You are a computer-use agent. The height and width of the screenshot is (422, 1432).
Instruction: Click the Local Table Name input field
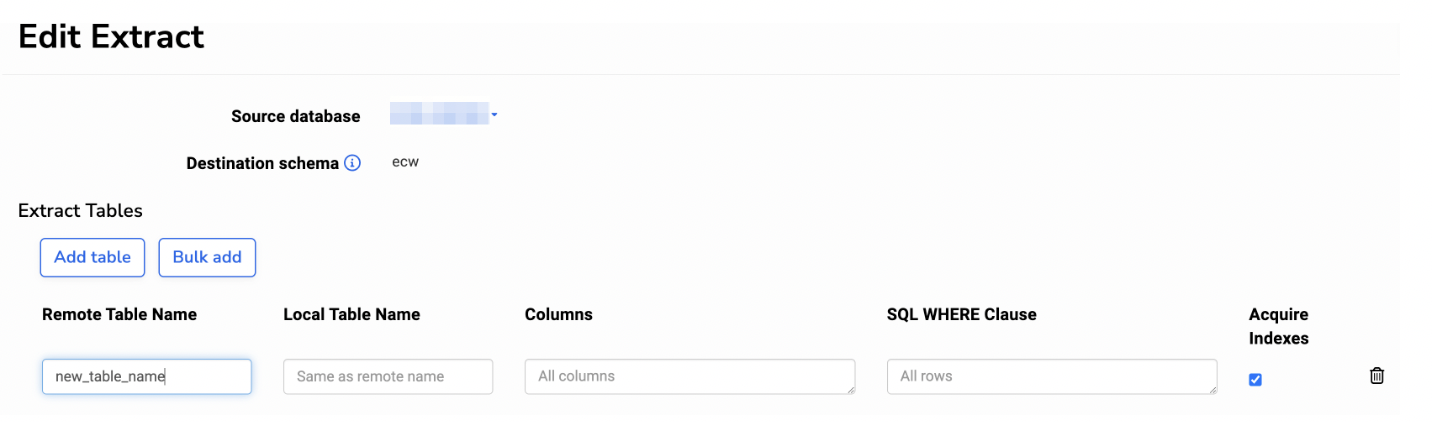point(388,377)
